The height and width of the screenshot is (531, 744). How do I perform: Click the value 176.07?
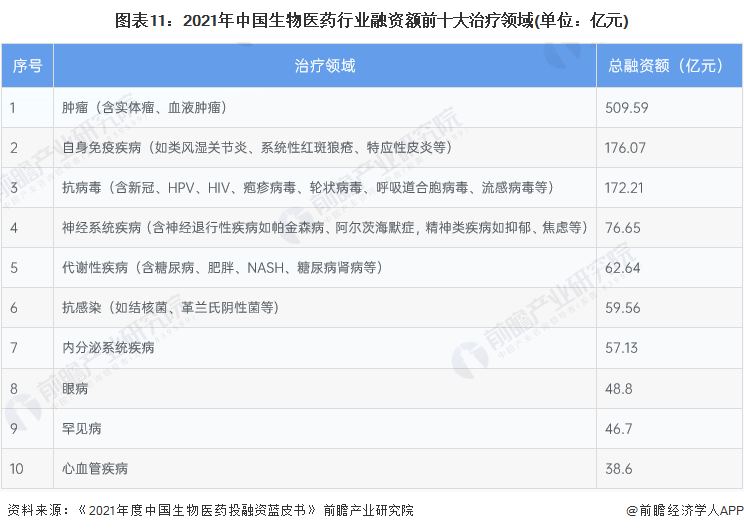627,147
